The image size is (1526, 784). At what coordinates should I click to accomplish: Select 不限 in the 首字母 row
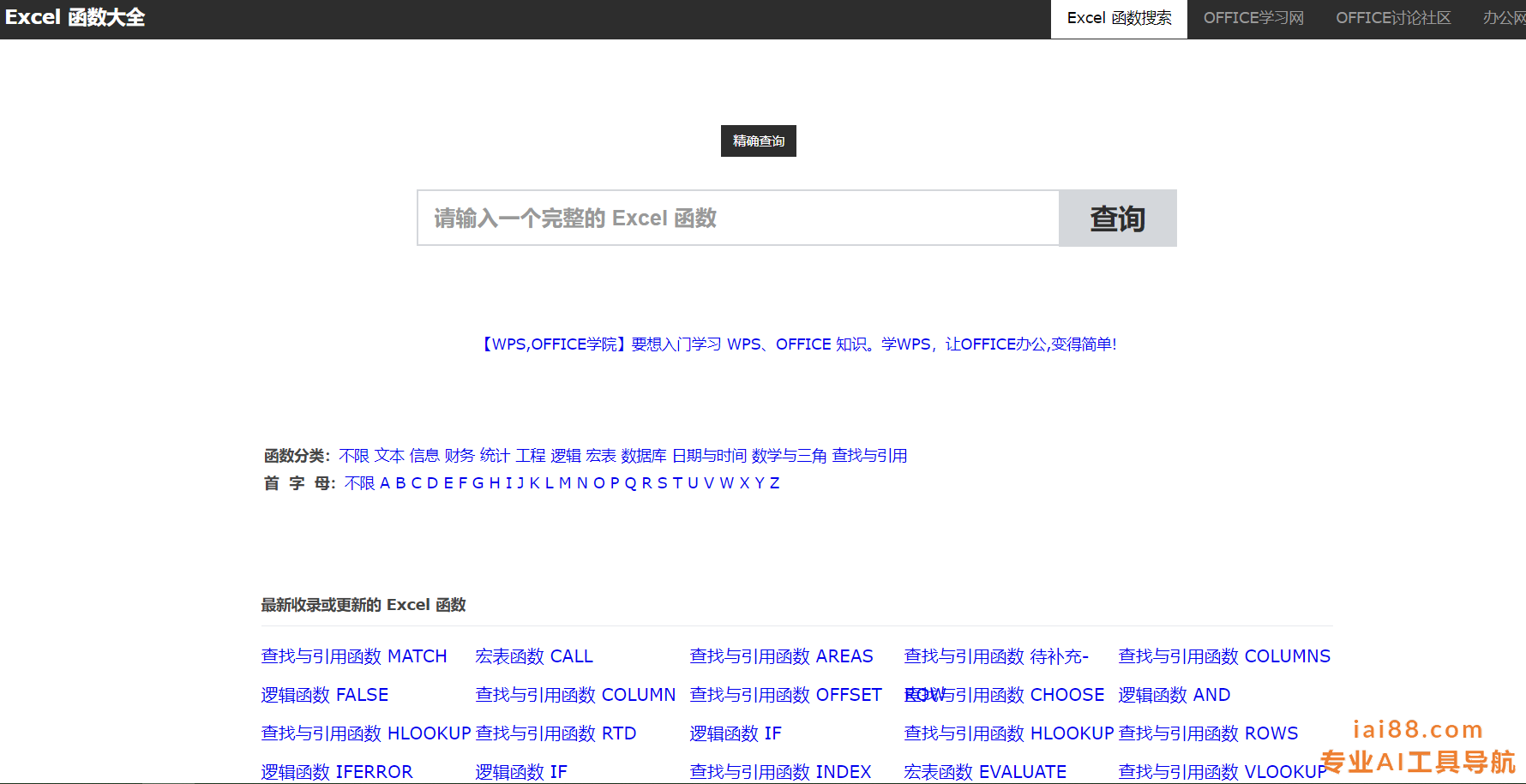360,483
